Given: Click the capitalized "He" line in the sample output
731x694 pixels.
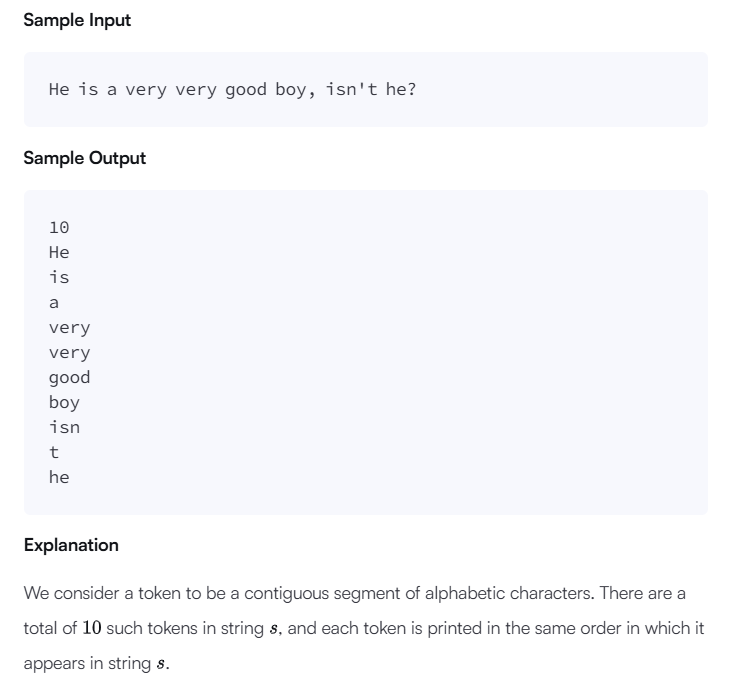Looking at the screenshot, I should (x=59, y=253).
